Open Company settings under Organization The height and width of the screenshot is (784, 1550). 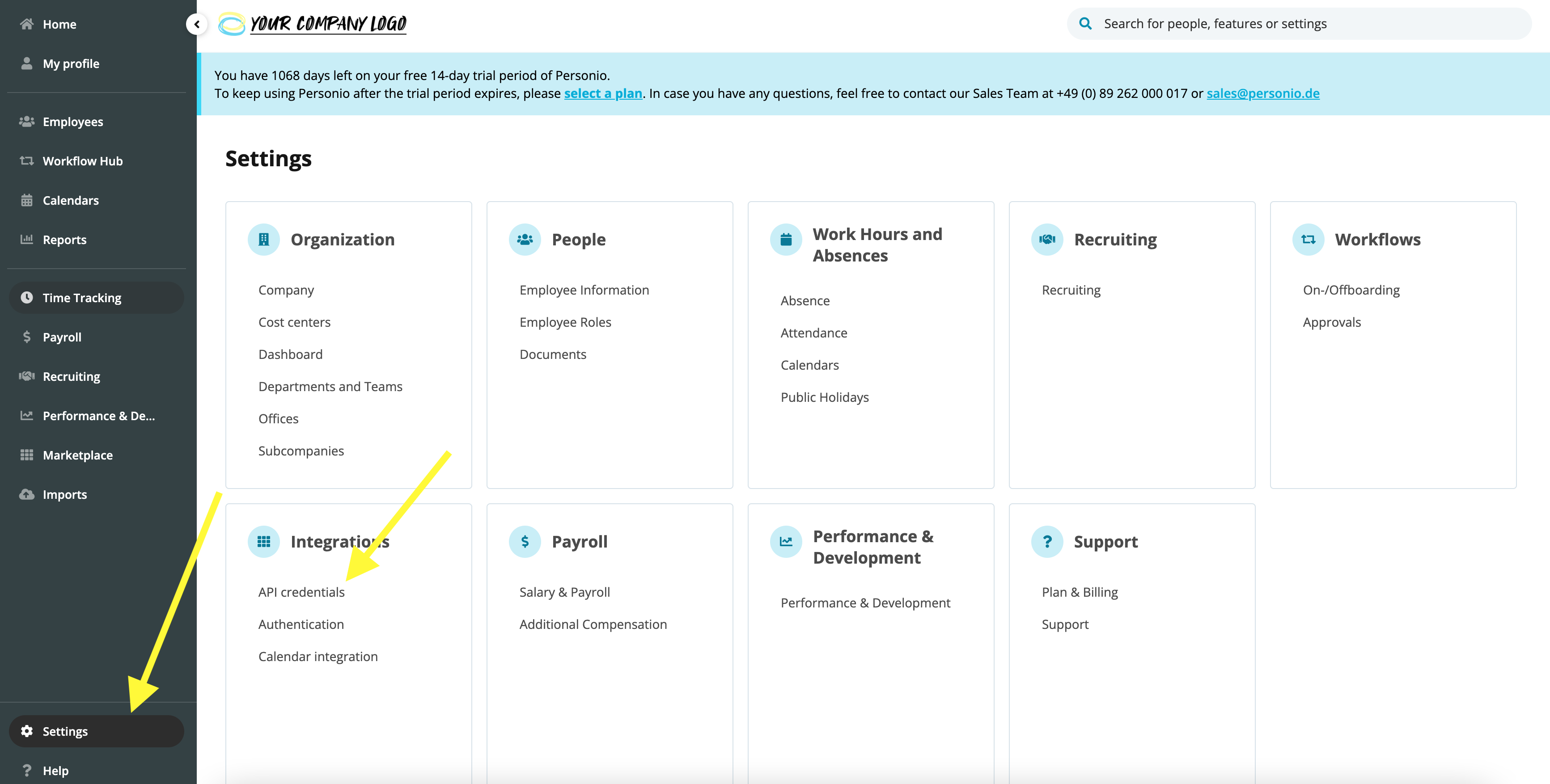click(286, 290)
